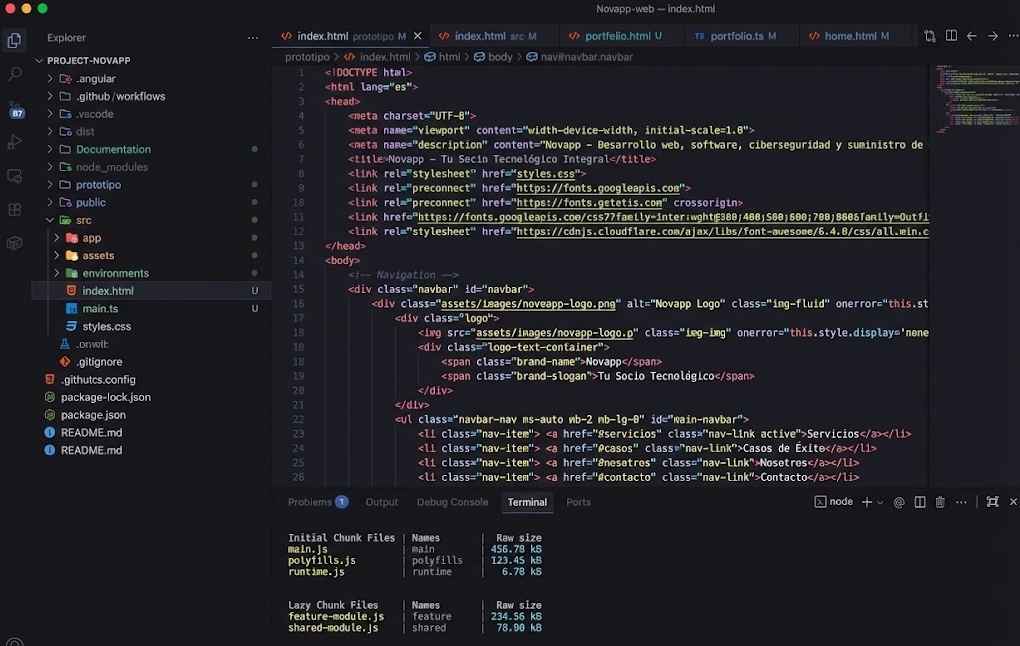Switch to the Problems panel tab
The image size is (1020, 646).
pyautogui.click(x=309, y=502)
